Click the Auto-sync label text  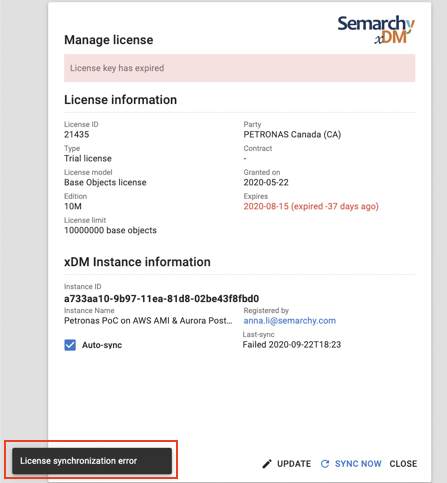click(x=102, y=345)
